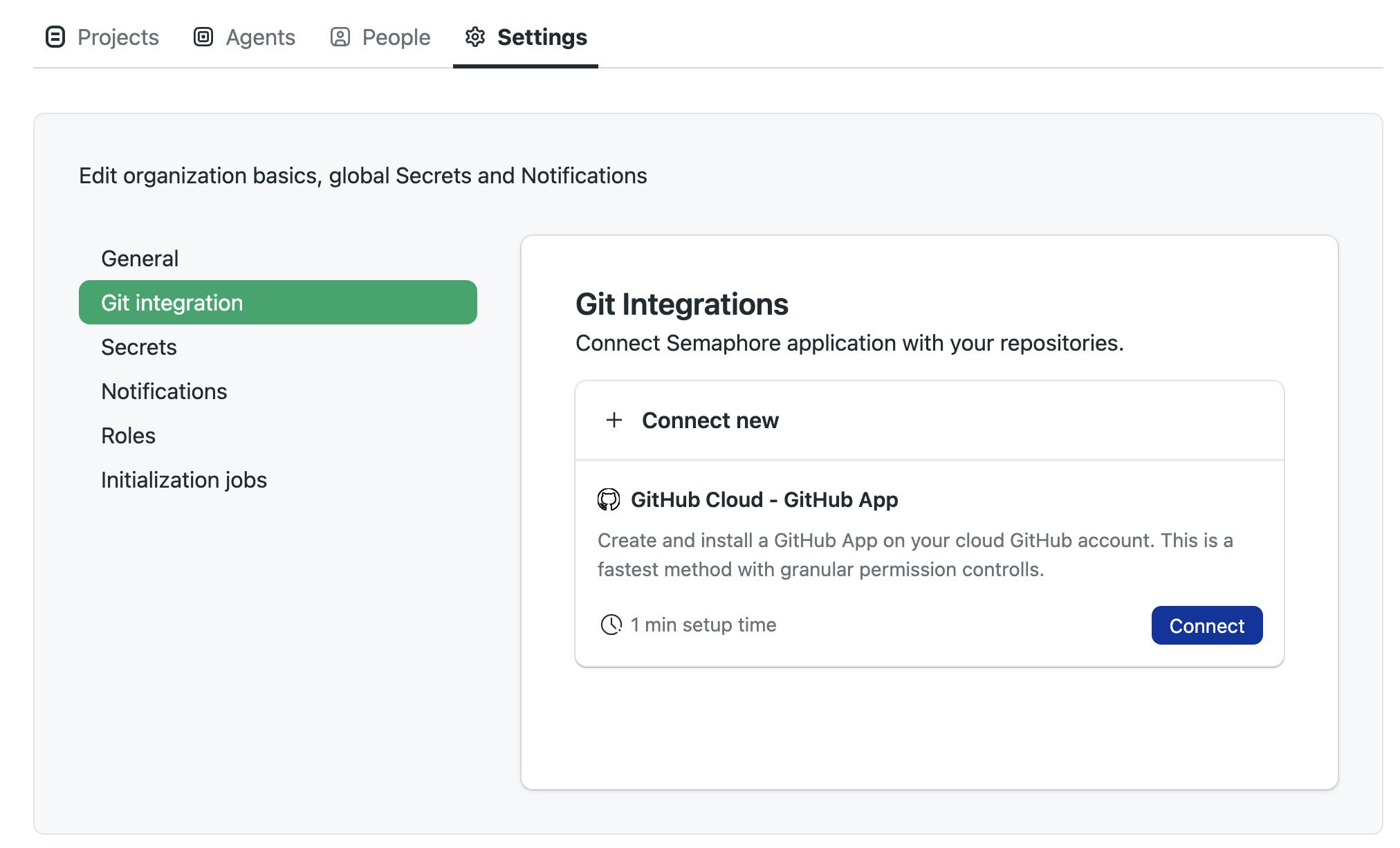Viewport: 1400px width, 848px height.
Task: Open the Projects tab
Action: [102, 37]
